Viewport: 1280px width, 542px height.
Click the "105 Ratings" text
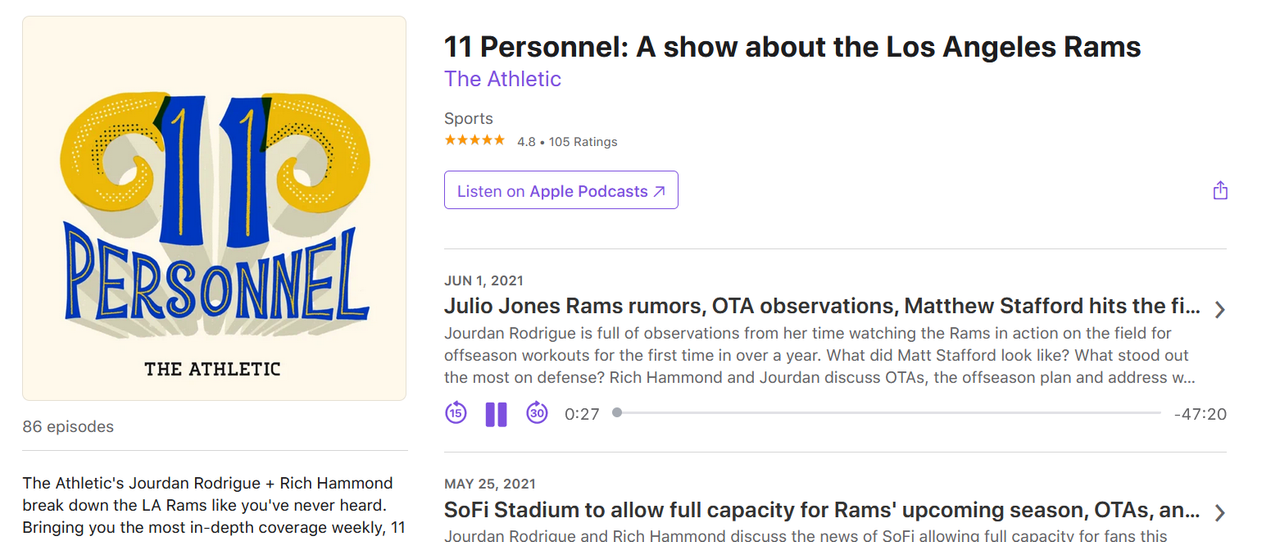tap(583, 142)
